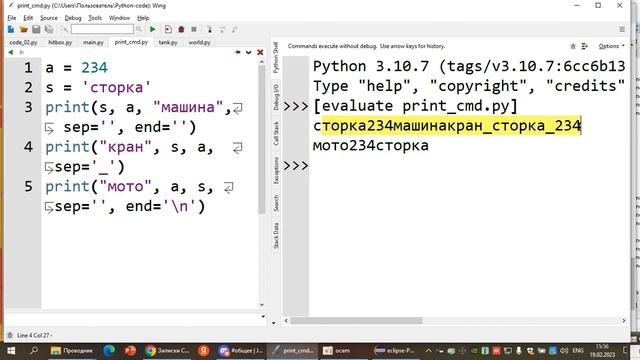Open the Help menu
640x360 pixels.
(x=143, y=18)
